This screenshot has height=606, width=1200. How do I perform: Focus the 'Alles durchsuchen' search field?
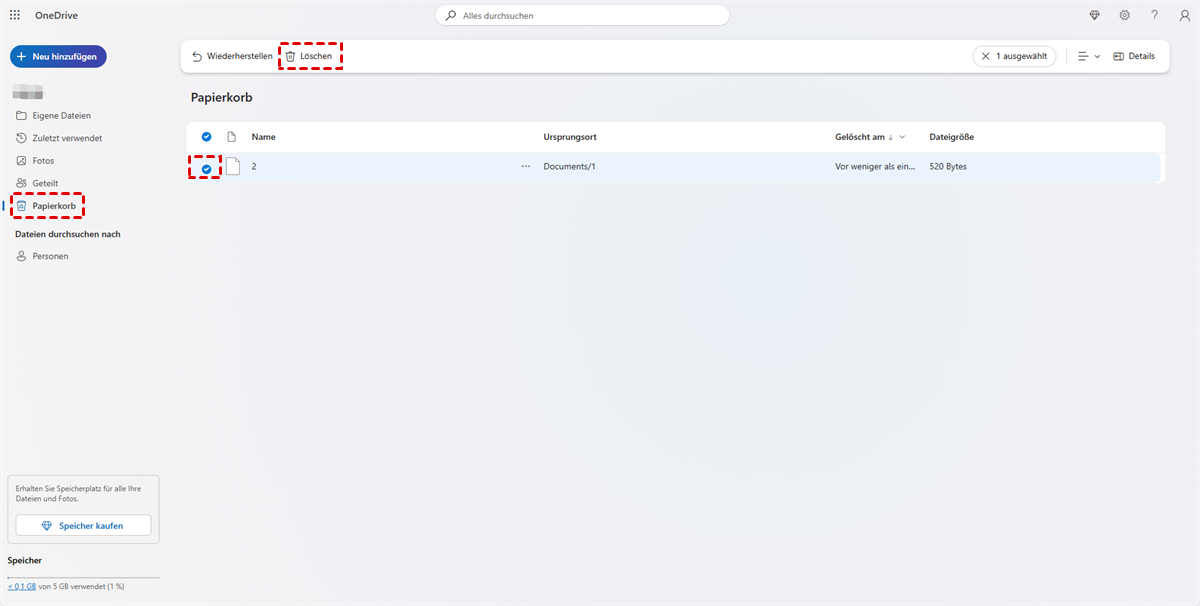click(582, 16)
